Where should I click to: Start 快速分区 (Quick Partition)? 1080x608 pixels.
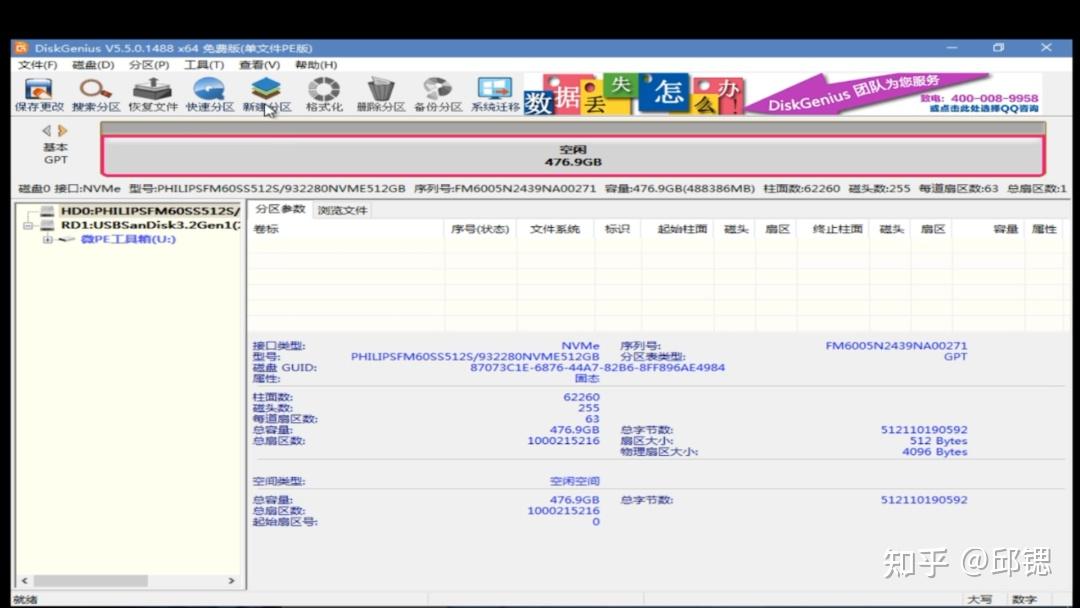click(x=209, y=94)
